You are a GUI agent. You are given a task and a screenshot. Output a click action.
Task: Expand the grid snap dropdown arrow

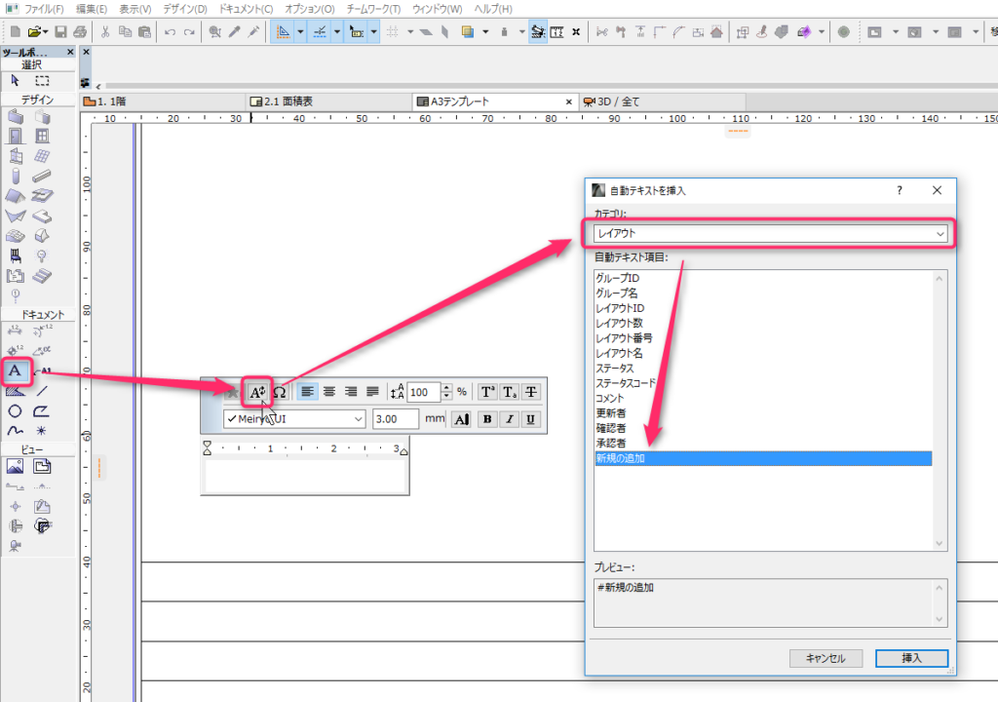pos(410,32)
